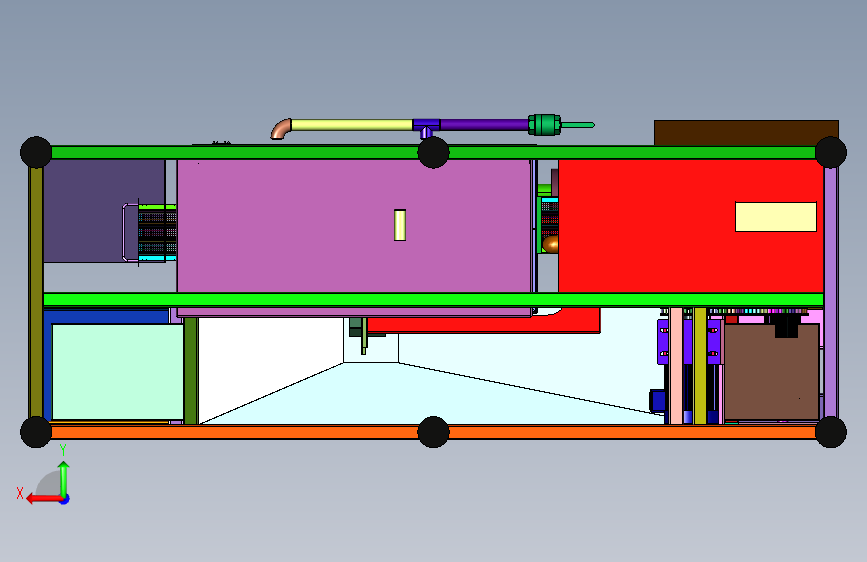Select the bottom-left black corner sphere
The width and height of the screenshot is (867, 562).
(x=36, y=432)
